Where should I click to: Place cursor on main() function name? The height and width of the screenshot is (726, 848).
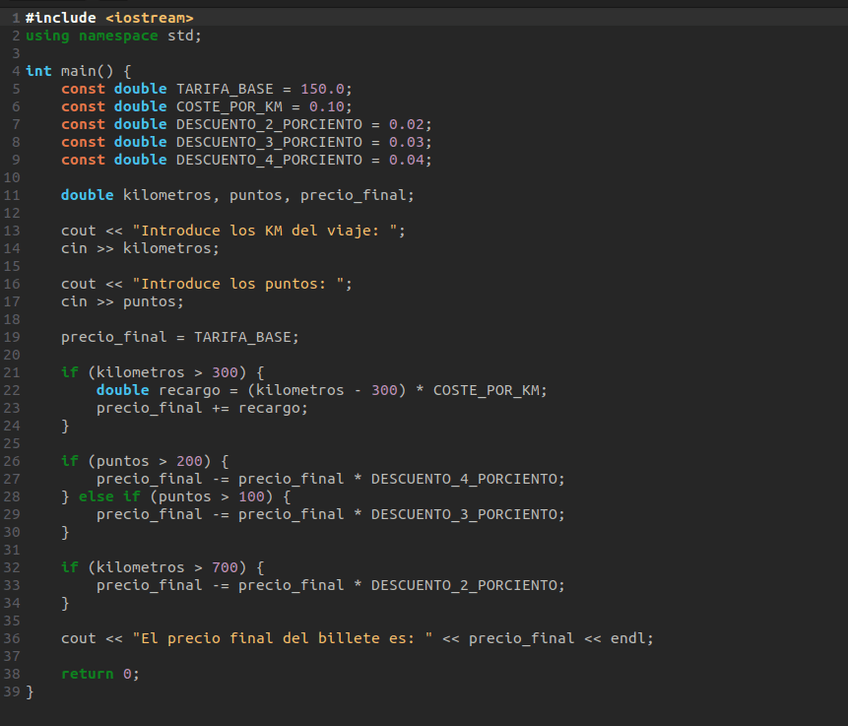[x=79, y=71]
